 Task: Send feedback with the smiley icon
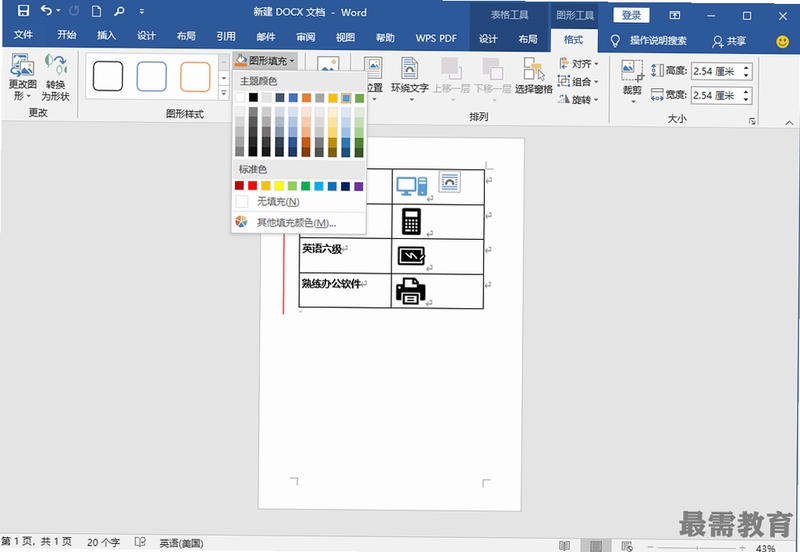point(782,41)
